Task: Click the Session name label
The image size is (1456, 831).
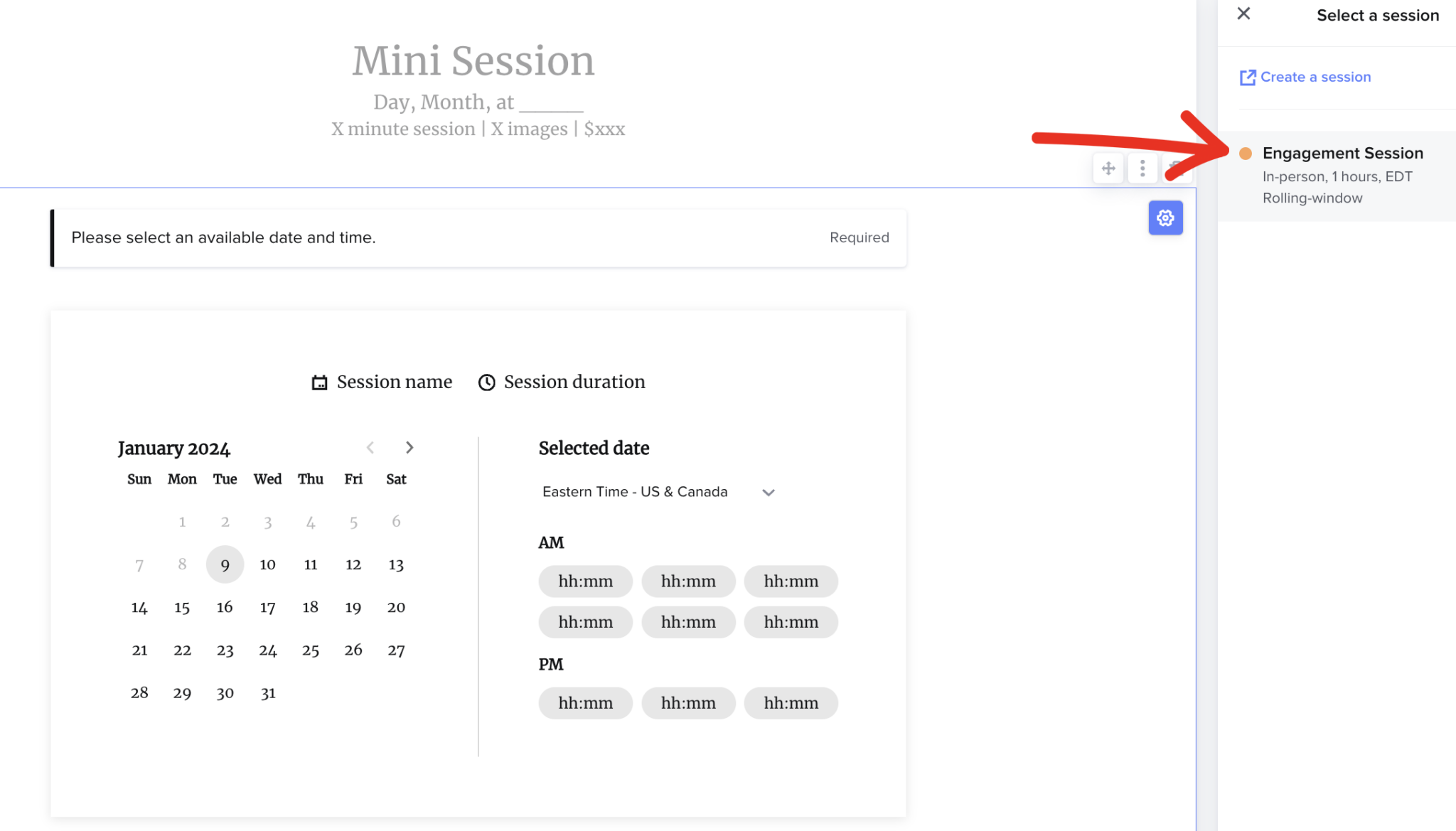Action: pyautogui.click(x=395, y=382)
